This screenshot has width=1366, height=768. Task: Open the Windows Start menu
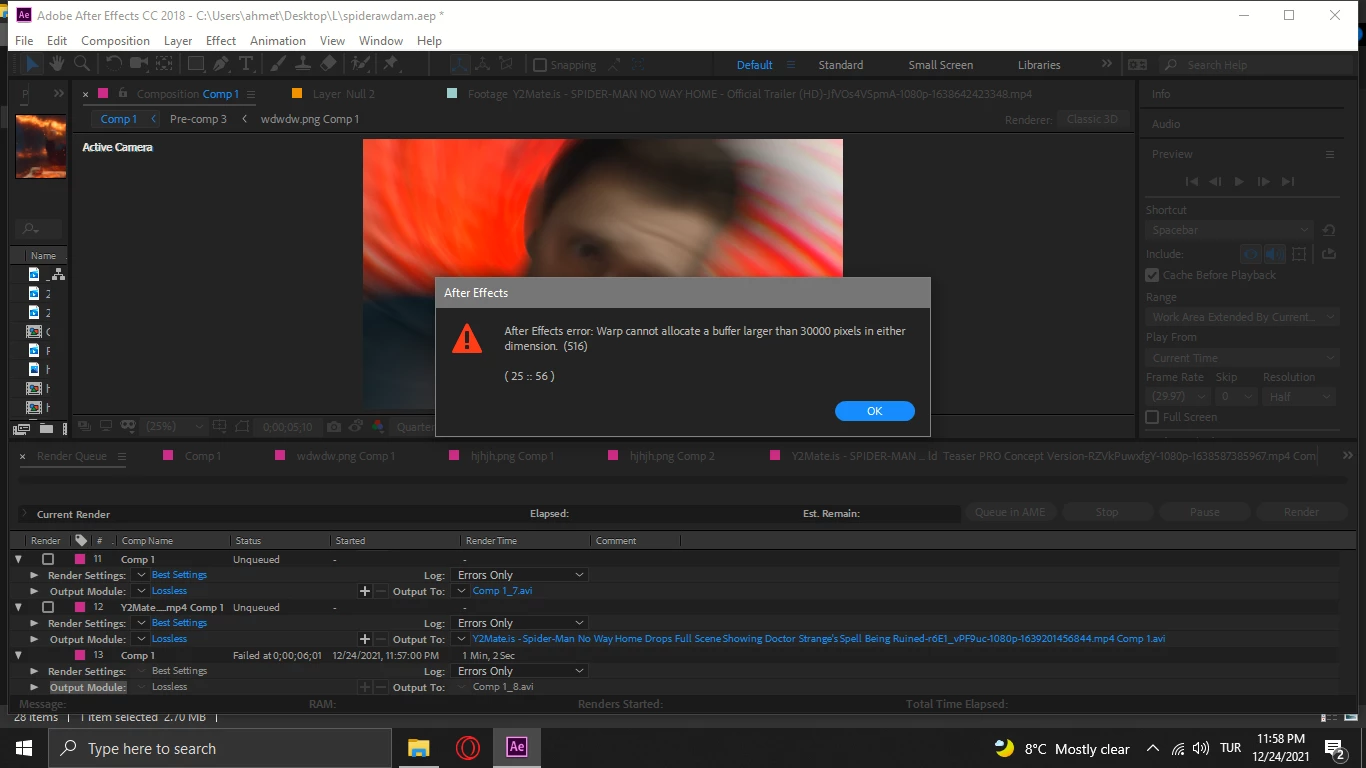(x=24, y=748)
